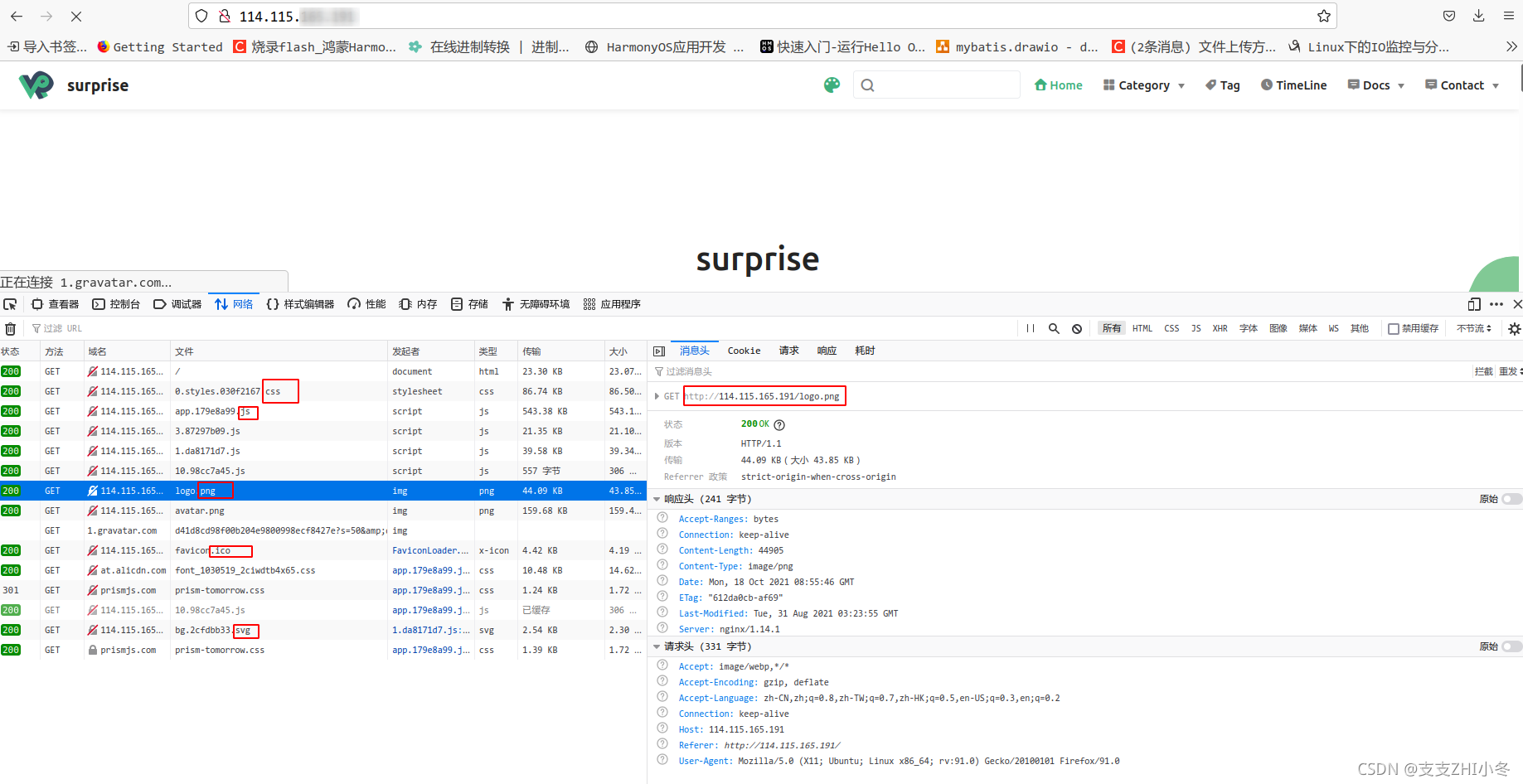The width and height of the screenshot is (1523, 784).
Task: Open the 响应 response tab
Action: coord(827,351)
